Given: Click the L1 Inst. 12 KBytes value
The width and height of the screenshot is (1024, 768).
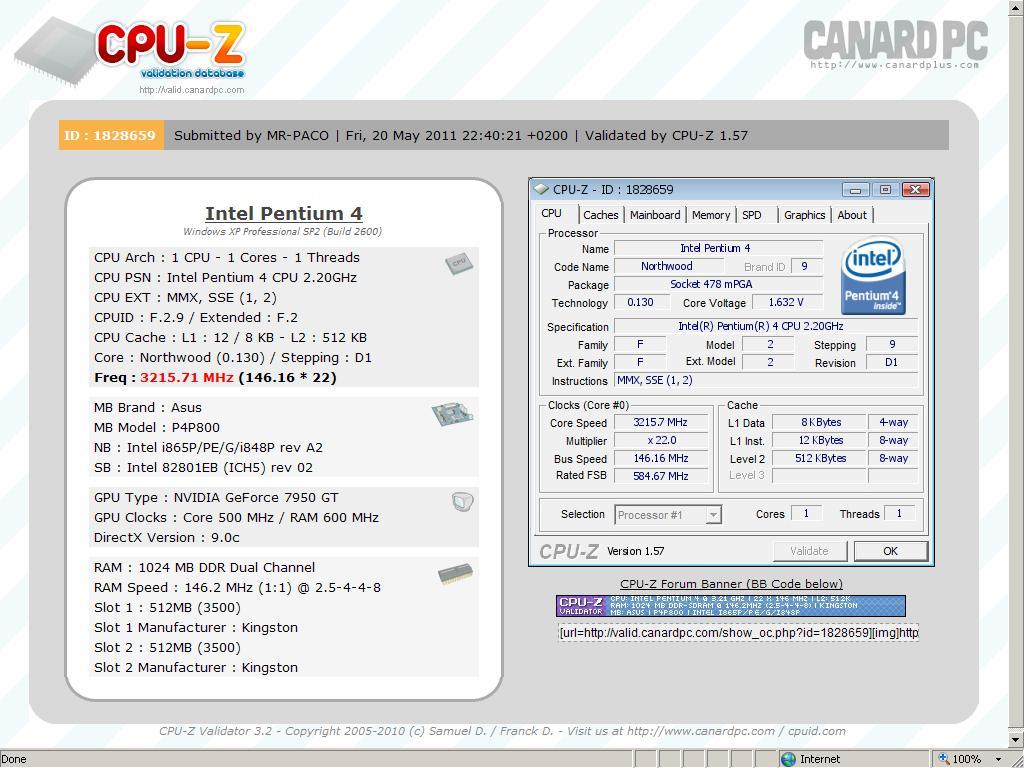Looking at the screenshot, I should [820, 441].
